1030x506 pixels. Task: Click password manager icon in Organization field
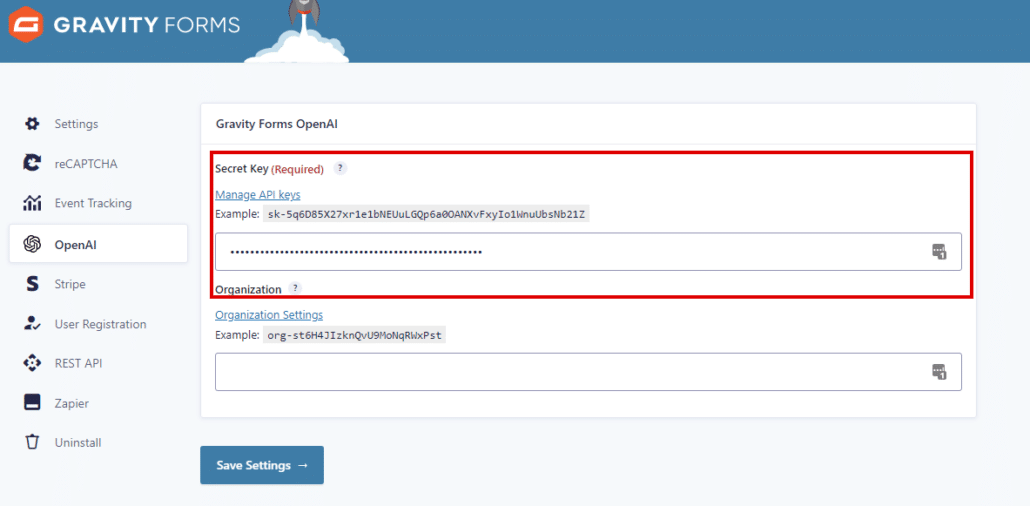tap(939, 372)
